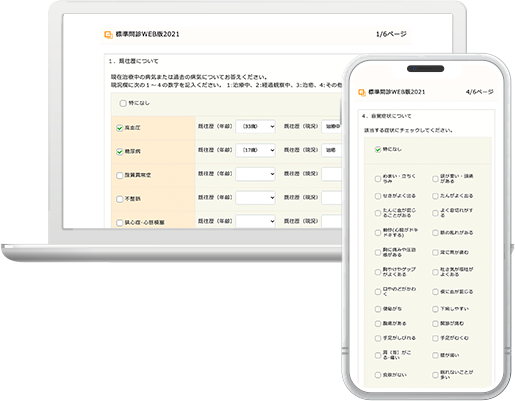The height and width of the screenshot is (401, 515).
Task: Click the phone 標準問診WEB版2021 title
Action: pyautogui.click(x=397, y=92)
